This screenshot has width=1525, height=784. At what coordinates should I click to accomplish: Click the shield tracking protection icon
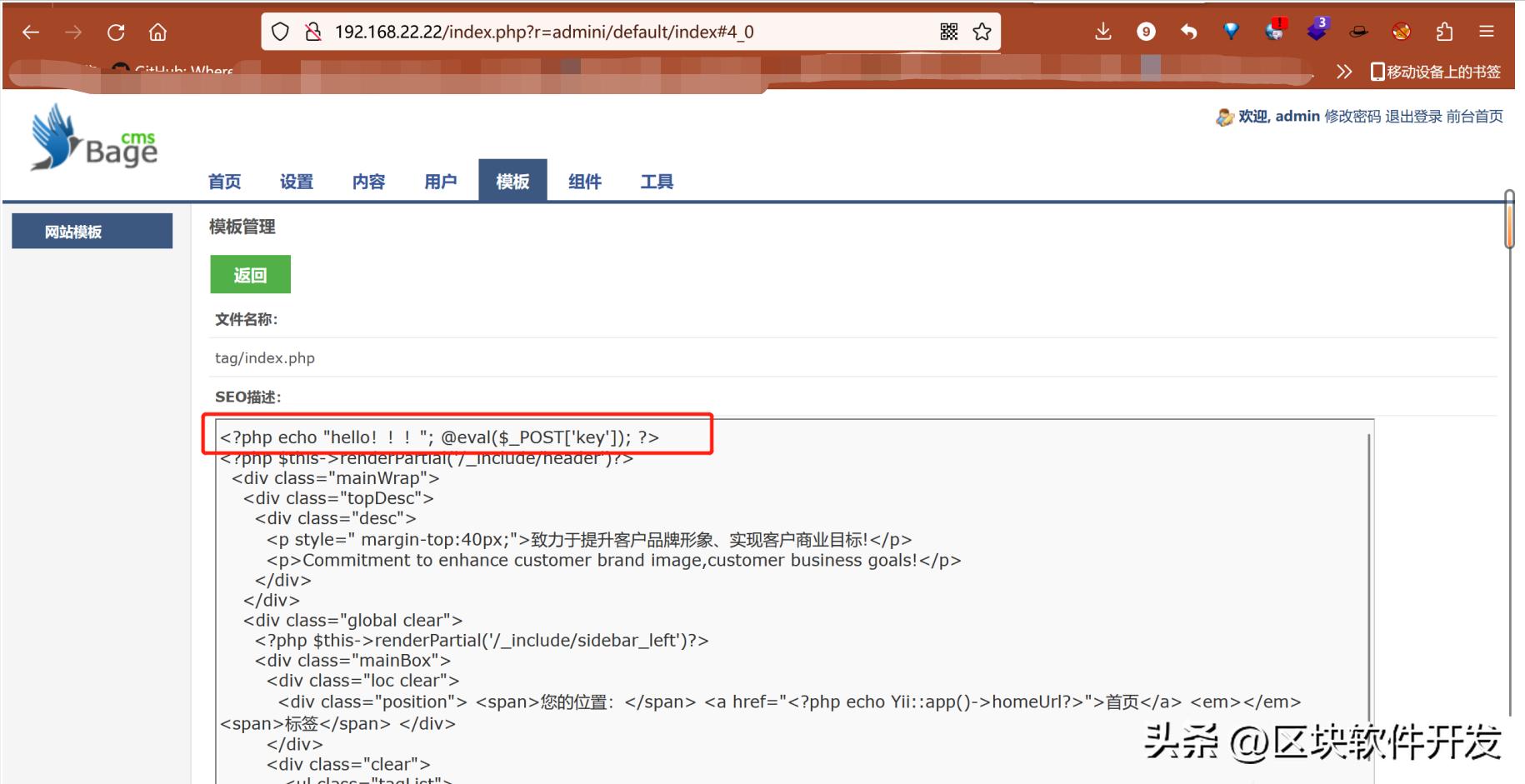[x=281, y=32]
